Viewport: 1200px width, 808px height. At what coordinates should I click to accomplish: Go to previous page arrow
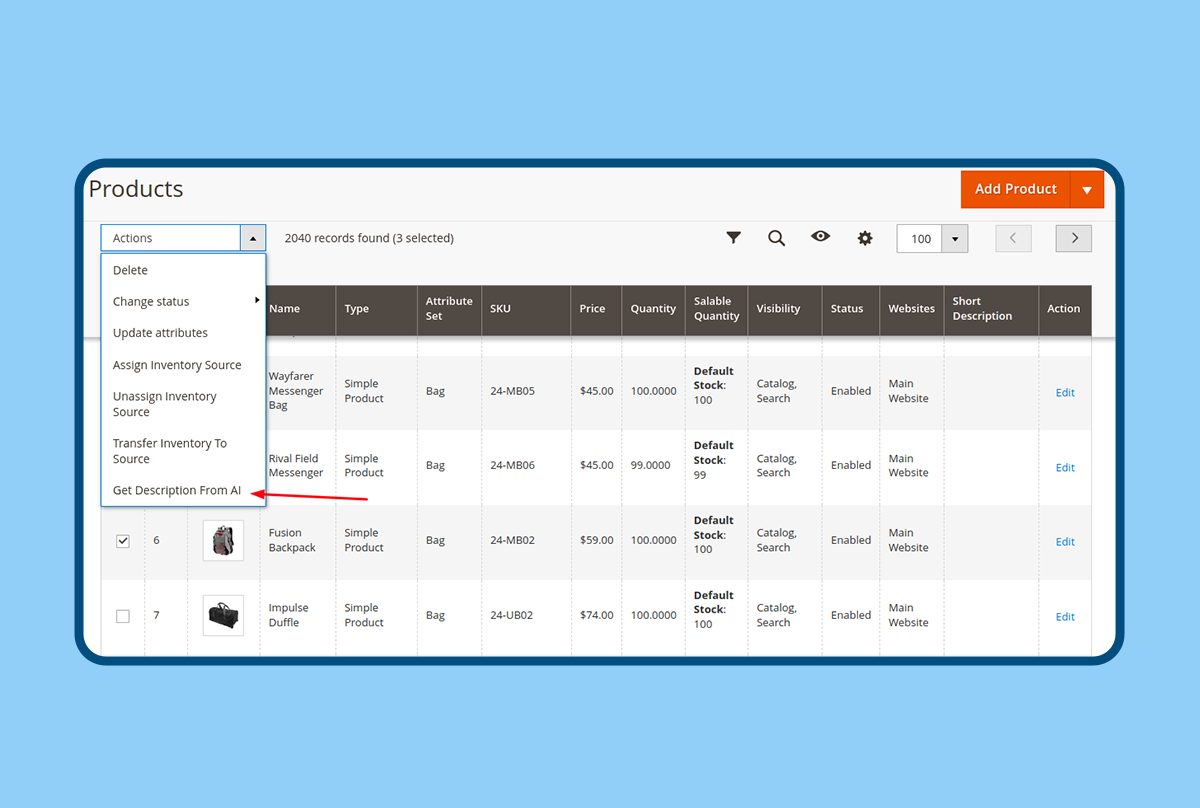pos(1013,238)
